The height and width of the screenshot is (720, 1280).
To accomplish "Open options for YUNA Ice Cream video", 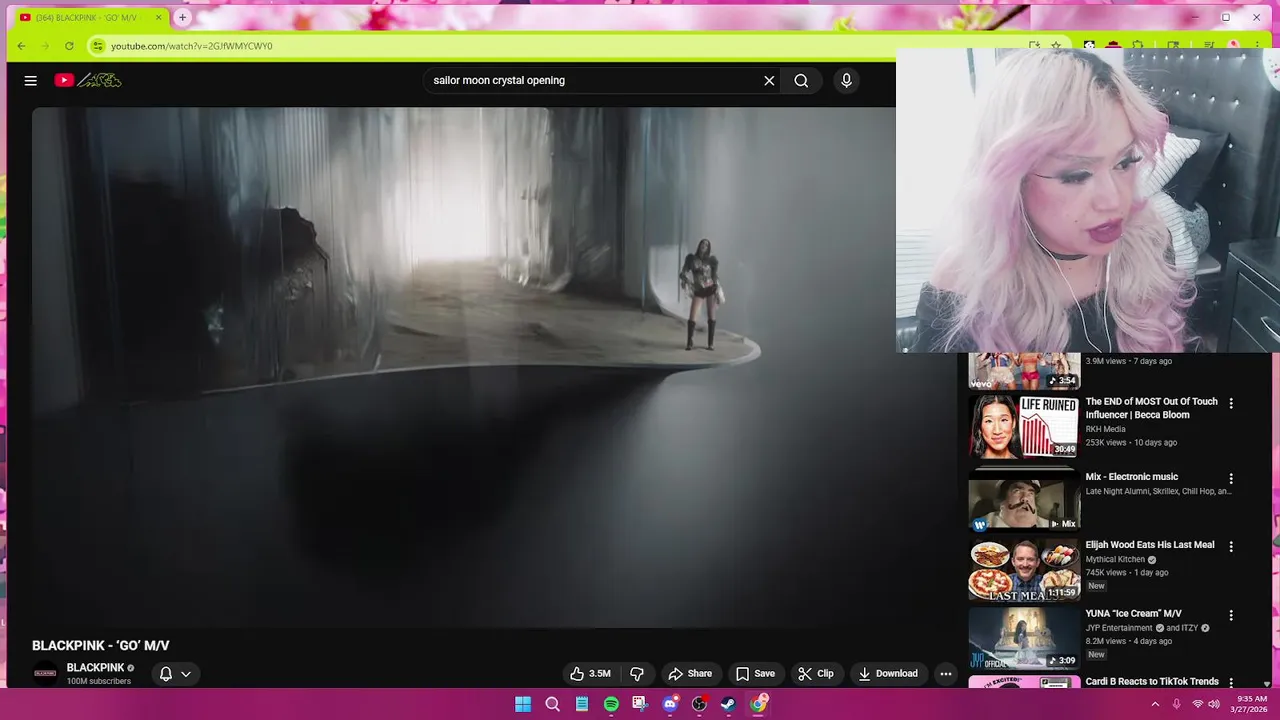I will (1231, 615).
